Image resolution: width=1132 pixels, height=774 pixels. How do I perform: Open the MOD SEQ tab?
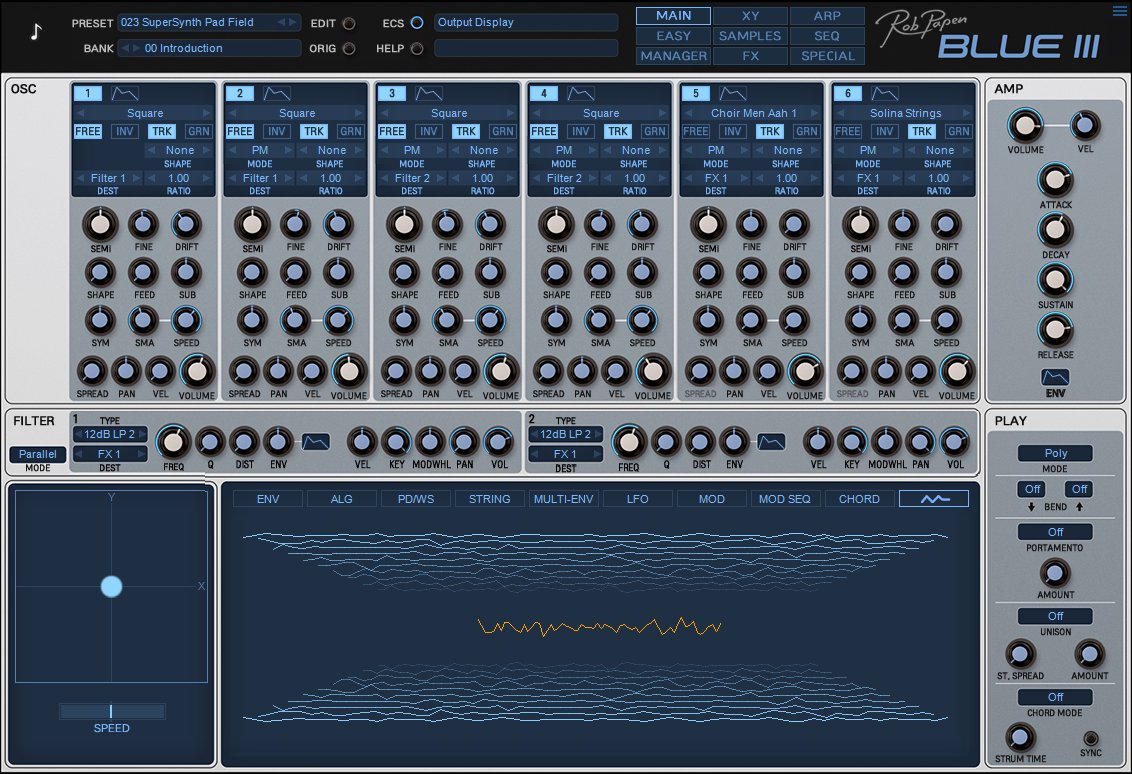(785, 498)
